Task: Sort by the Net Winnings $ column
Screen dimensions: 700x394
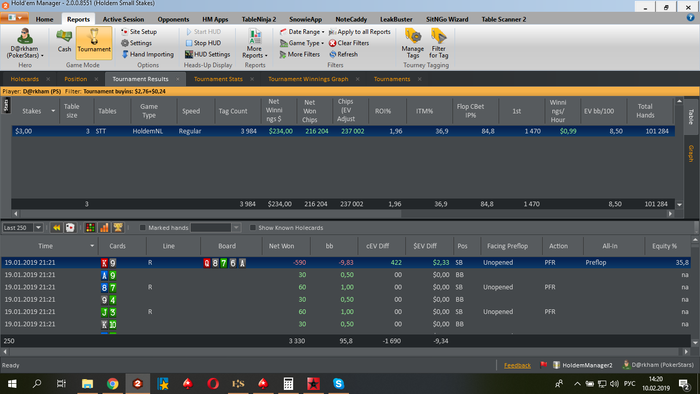Action: [274, 111]
